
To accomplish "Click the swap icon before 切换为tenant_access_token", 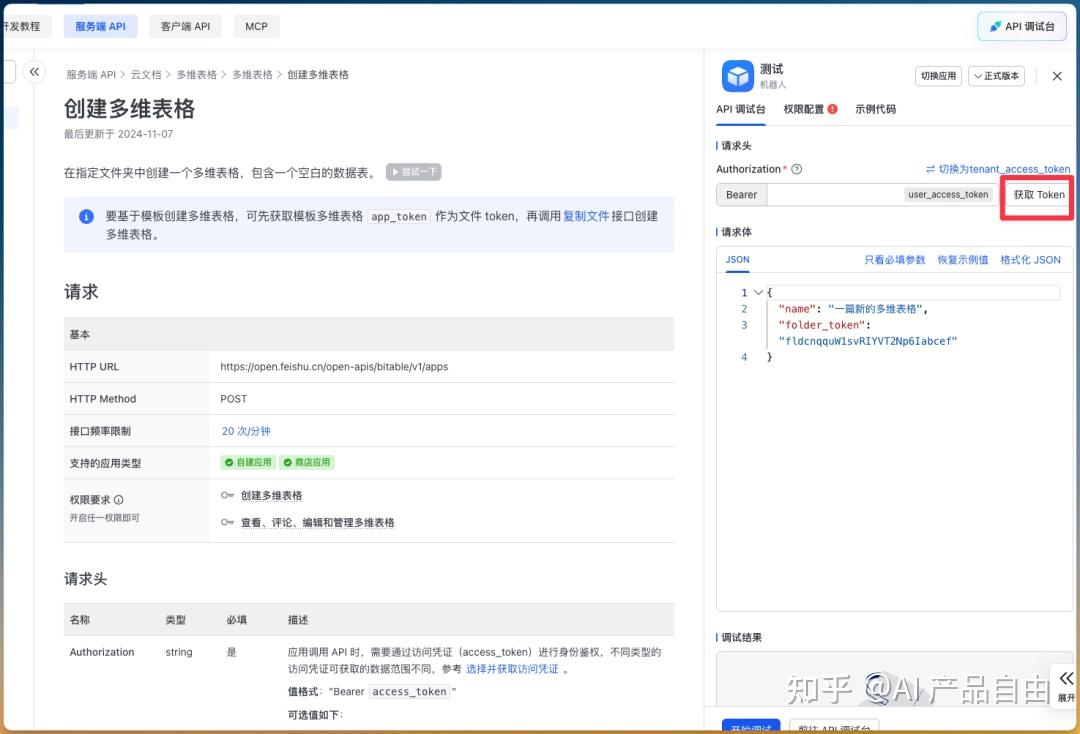I will click(x=931, y=169).
